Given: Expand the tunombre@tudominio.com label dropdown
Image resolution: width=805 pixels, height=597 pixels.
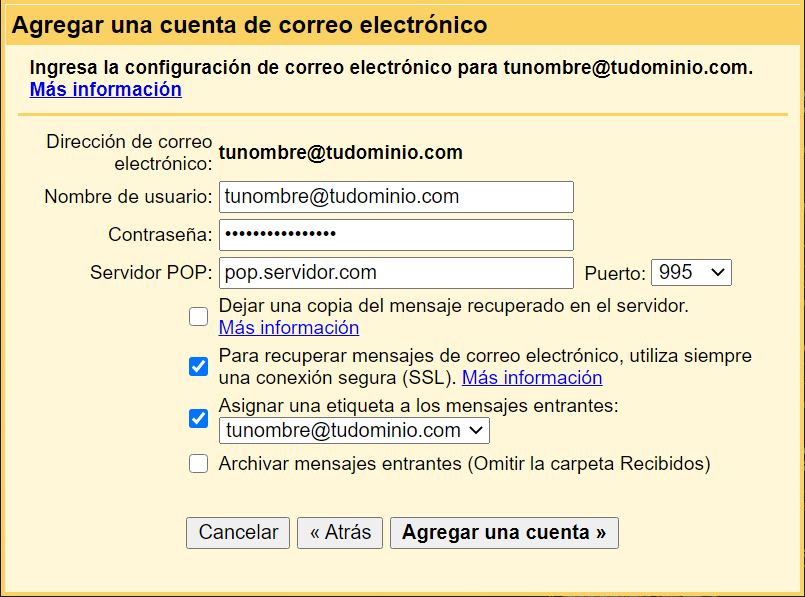Looking at the screenshot, I should [354, 430].
